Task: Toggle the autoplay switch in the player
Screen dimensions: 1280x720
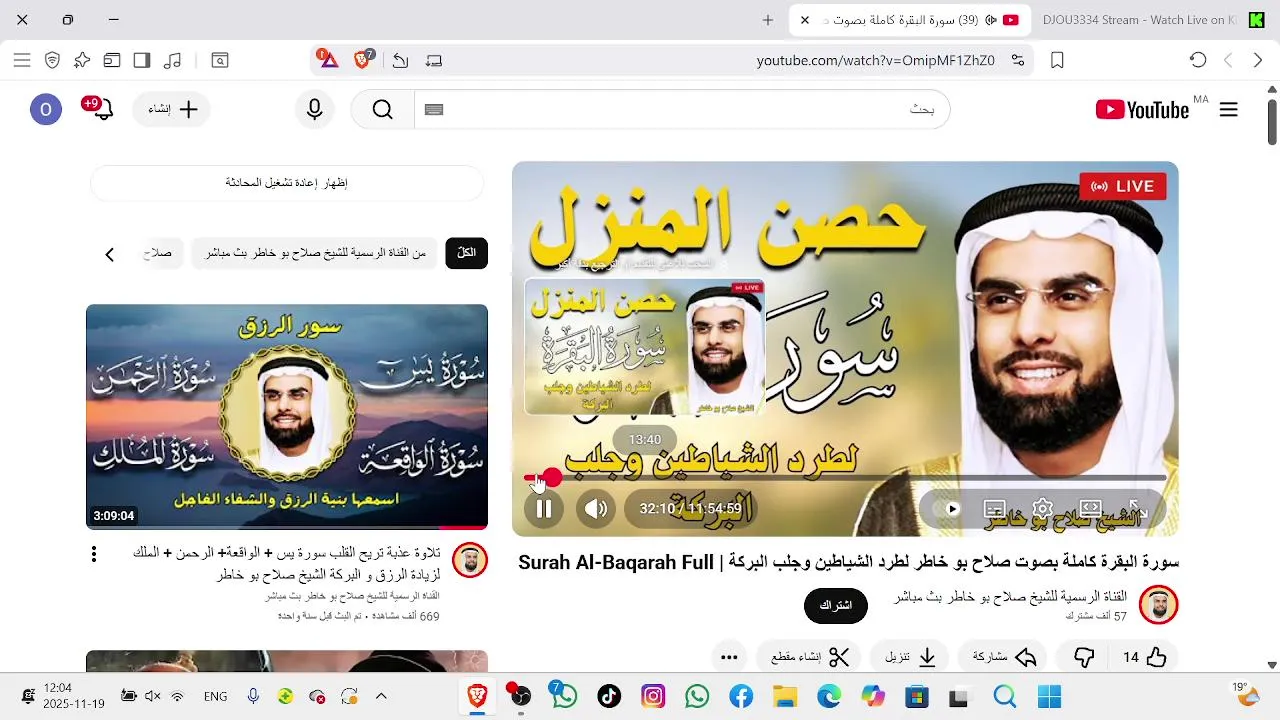Action: point(946,509)
